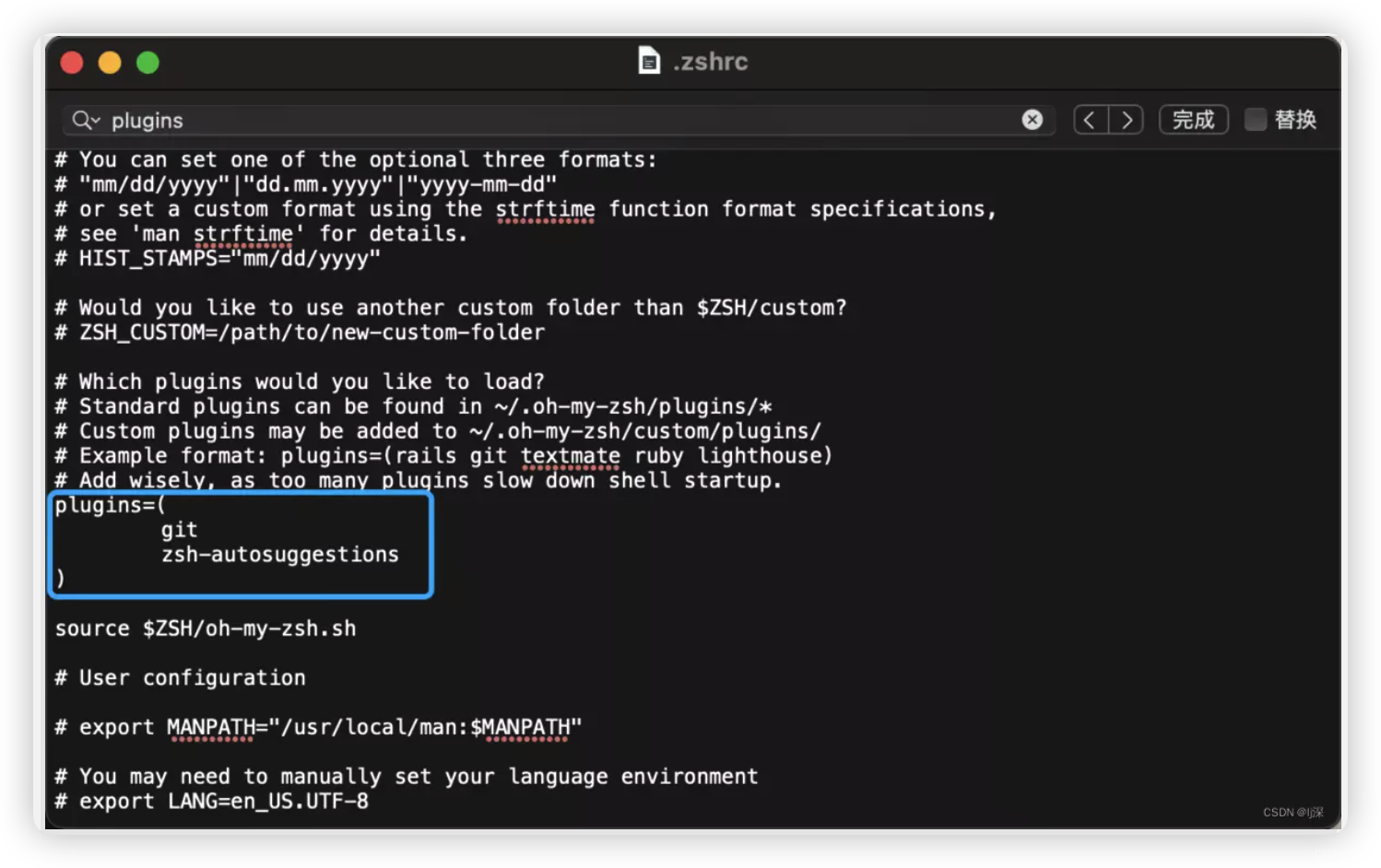The width and height of the screenshot is (1381, 868).
Task: Place the cursor on the "git" plugin line
Action: click(x=179, y=530)
